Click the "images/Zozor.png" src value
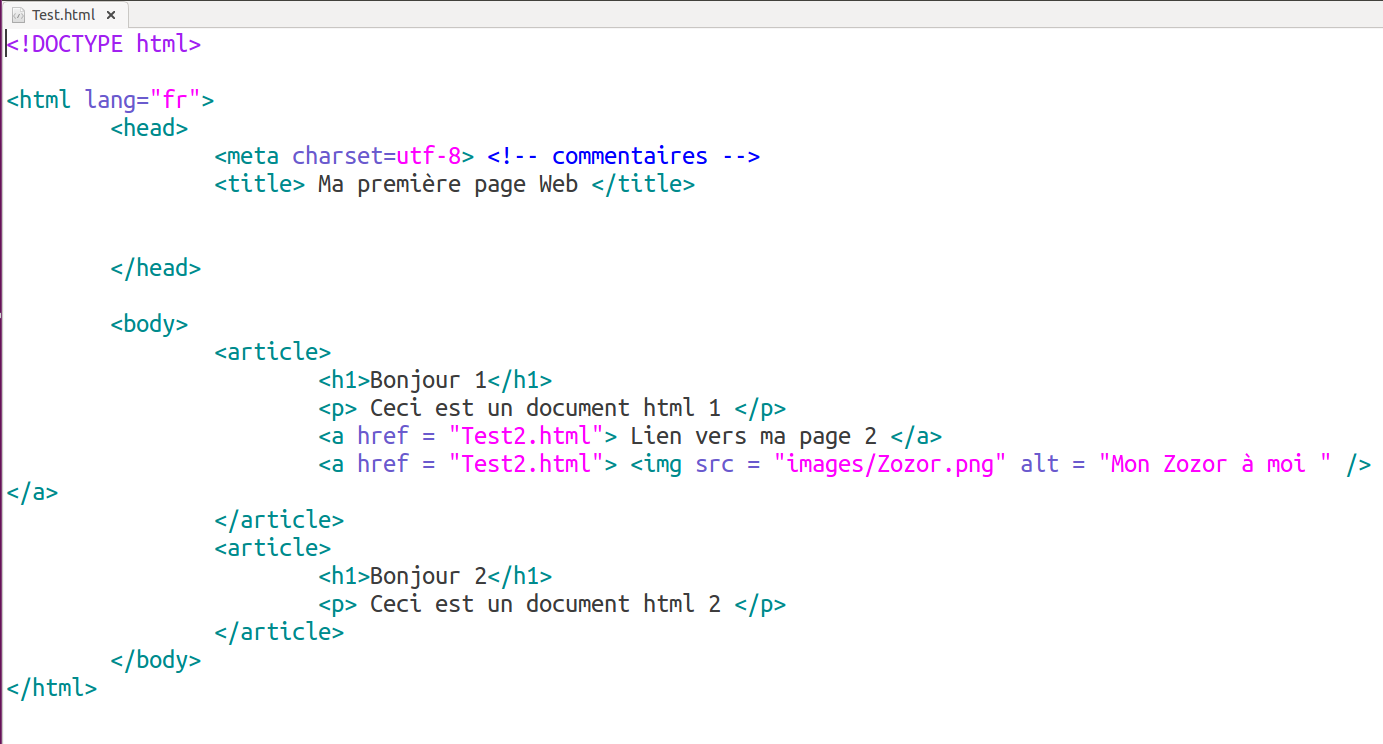 [890, 464]
